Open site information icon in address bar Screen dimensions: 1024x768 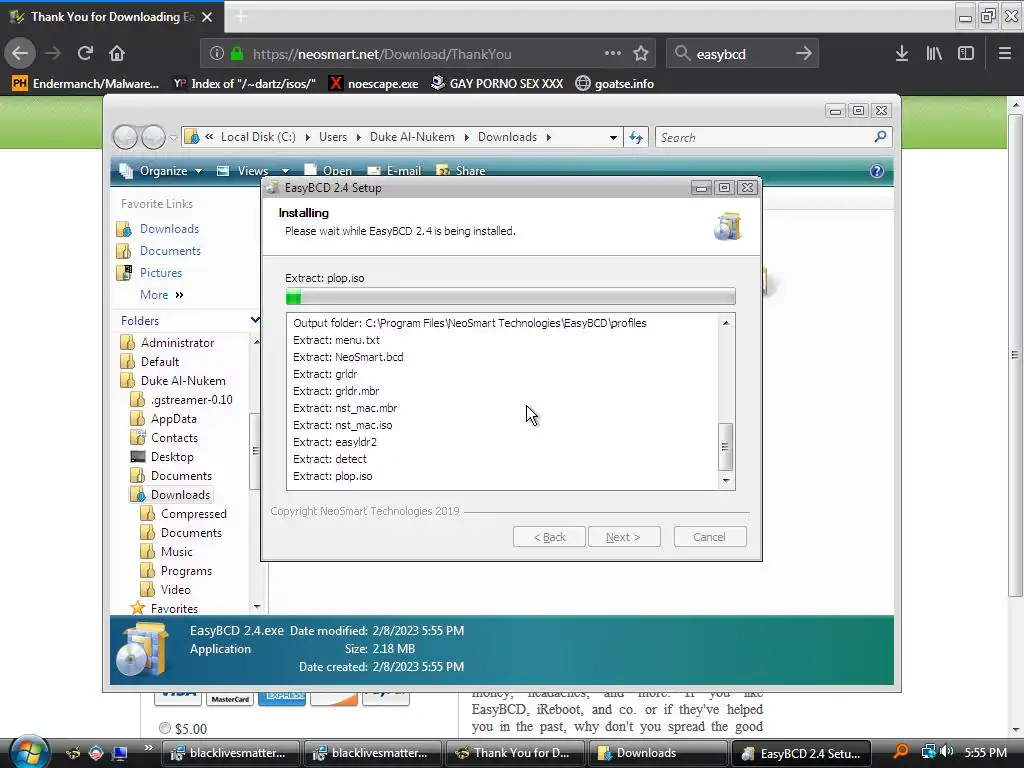click(216, 54)
